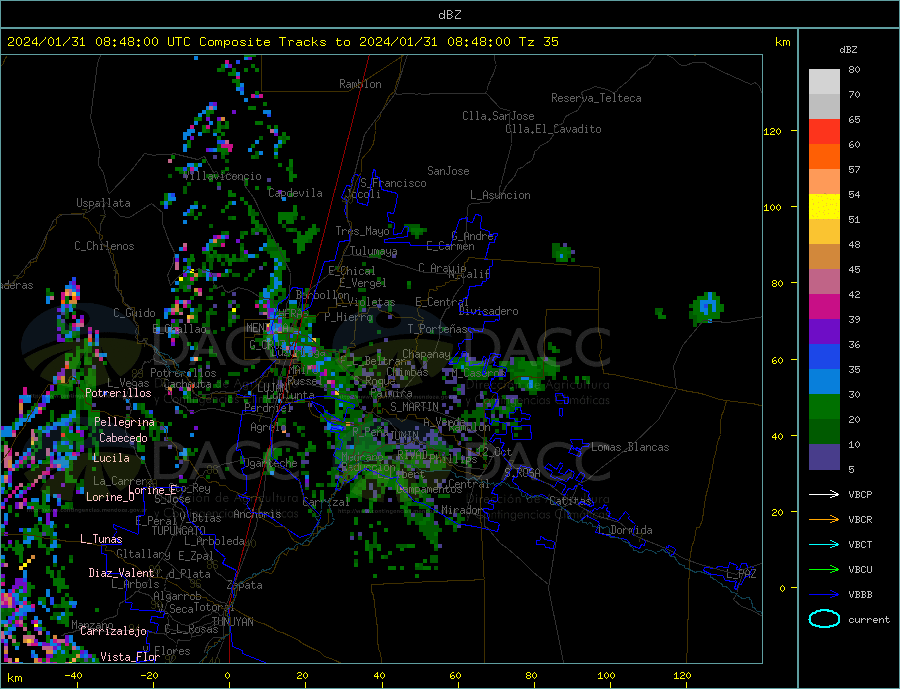900x689 pixels.
Task: Click the legend value 42
Action: (x=854, y=295)
